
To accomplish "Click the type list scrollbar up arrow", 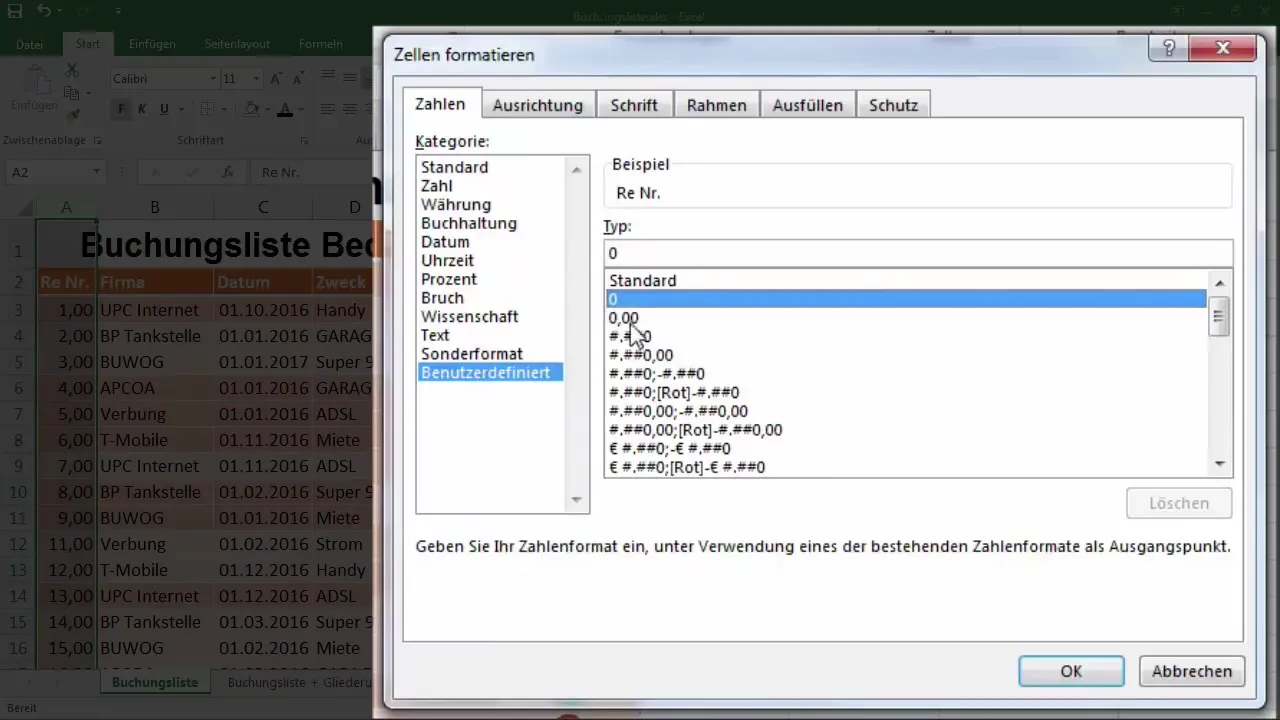I will (x=1219, y=283).
